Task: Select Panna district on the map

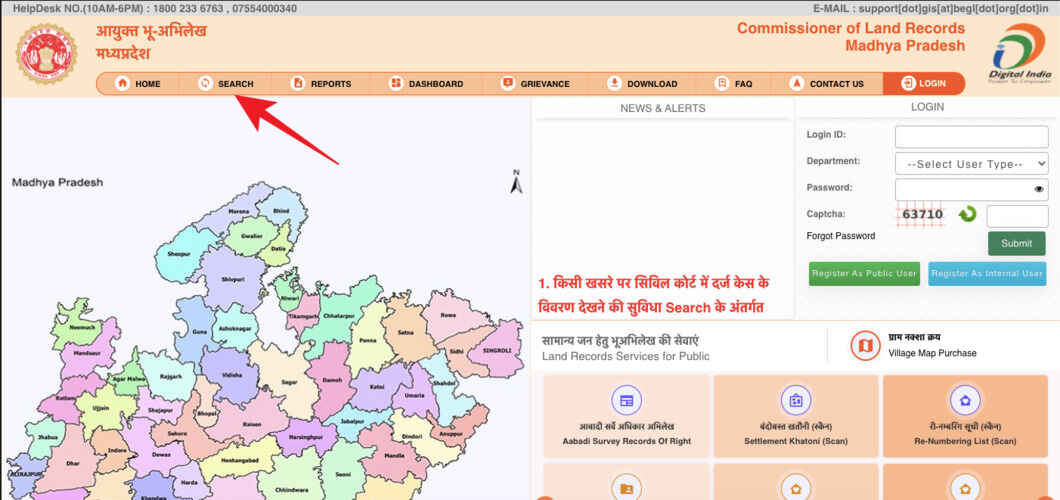Action: pyautogui.click(x=367, y=341)
